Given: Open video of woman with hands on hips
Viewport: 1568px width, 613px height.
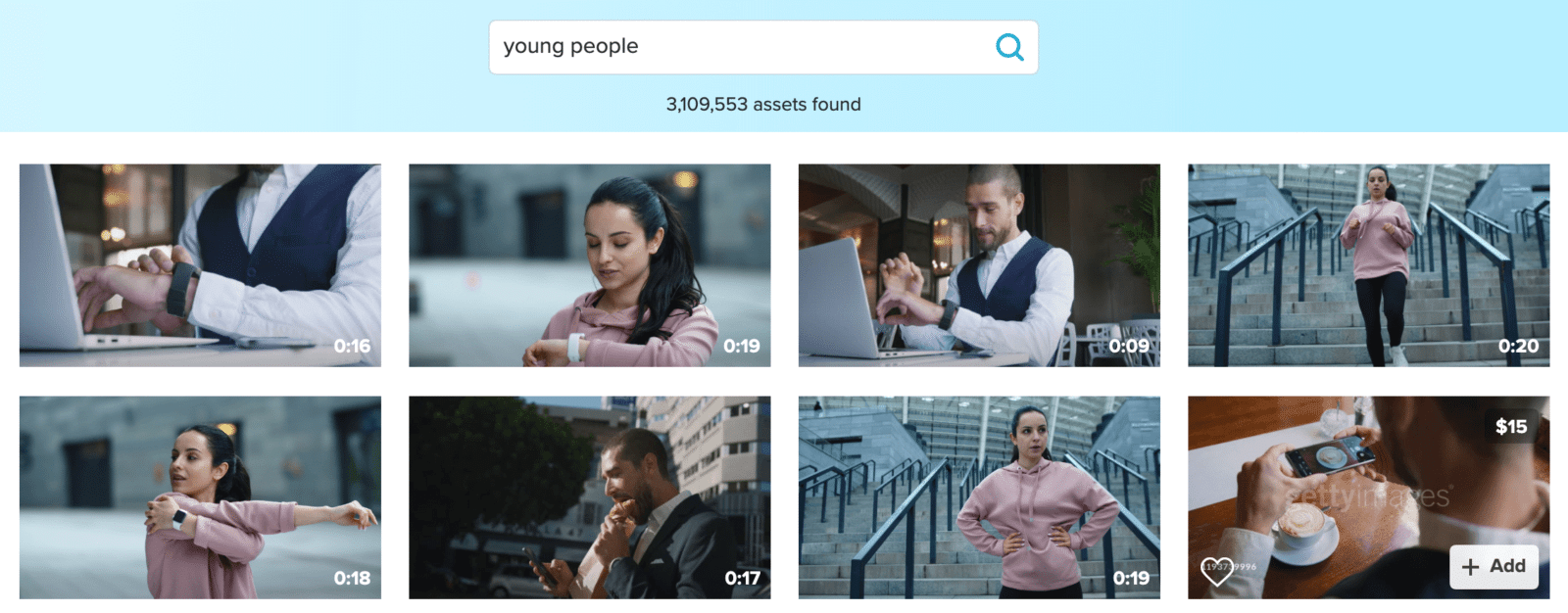Looking at the screenshot, I should pyautogui.click(x=979, y=497).
